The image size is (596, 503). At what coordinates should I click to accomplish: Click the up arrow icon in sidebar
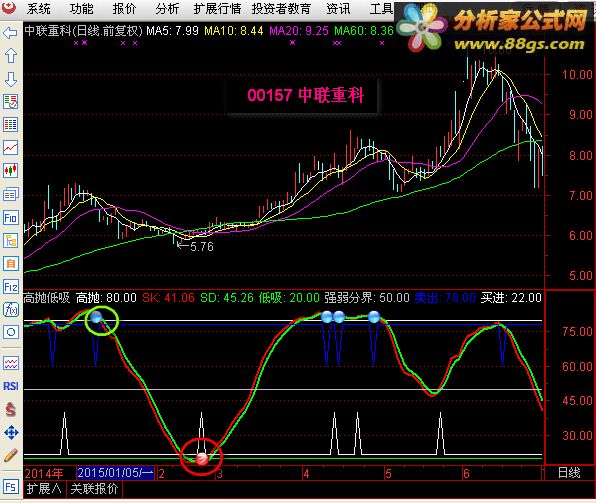[x=11, y=56]
